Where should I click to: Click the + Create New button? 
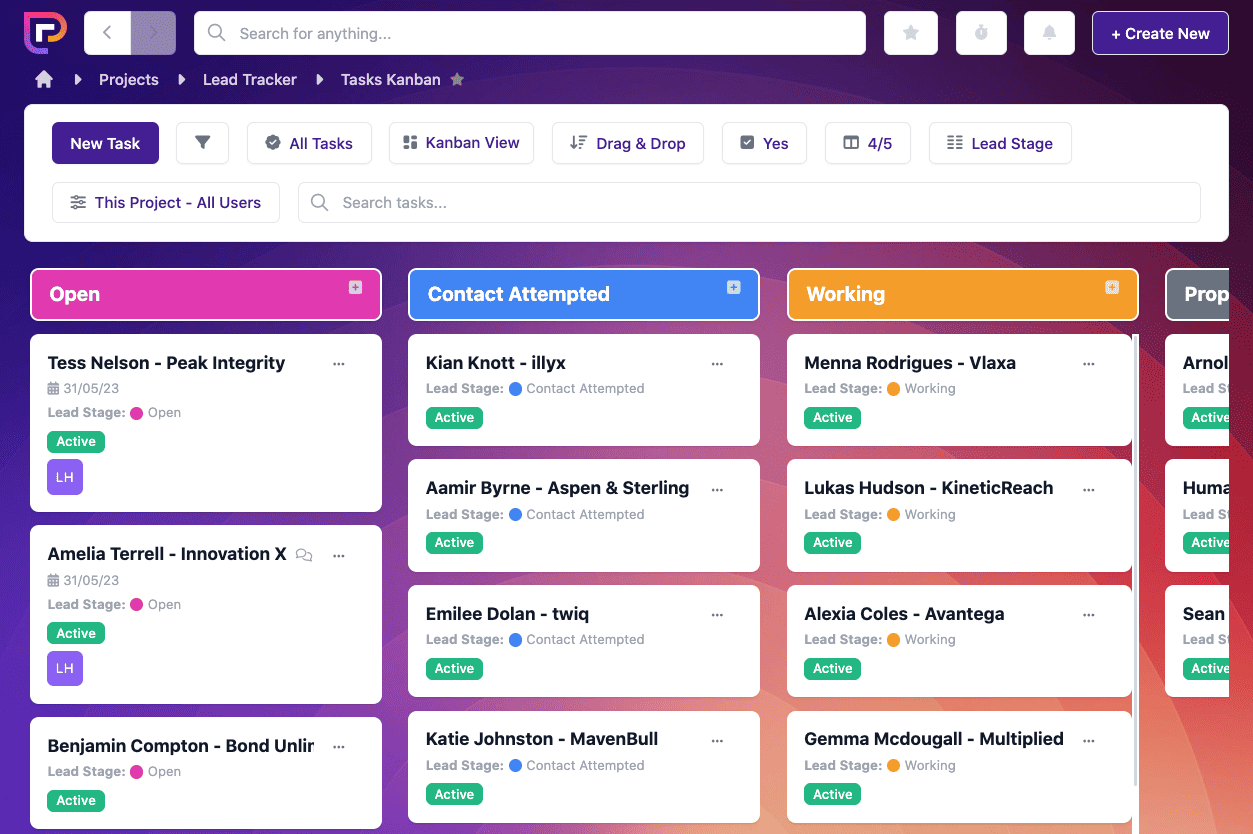[1160, 33]
